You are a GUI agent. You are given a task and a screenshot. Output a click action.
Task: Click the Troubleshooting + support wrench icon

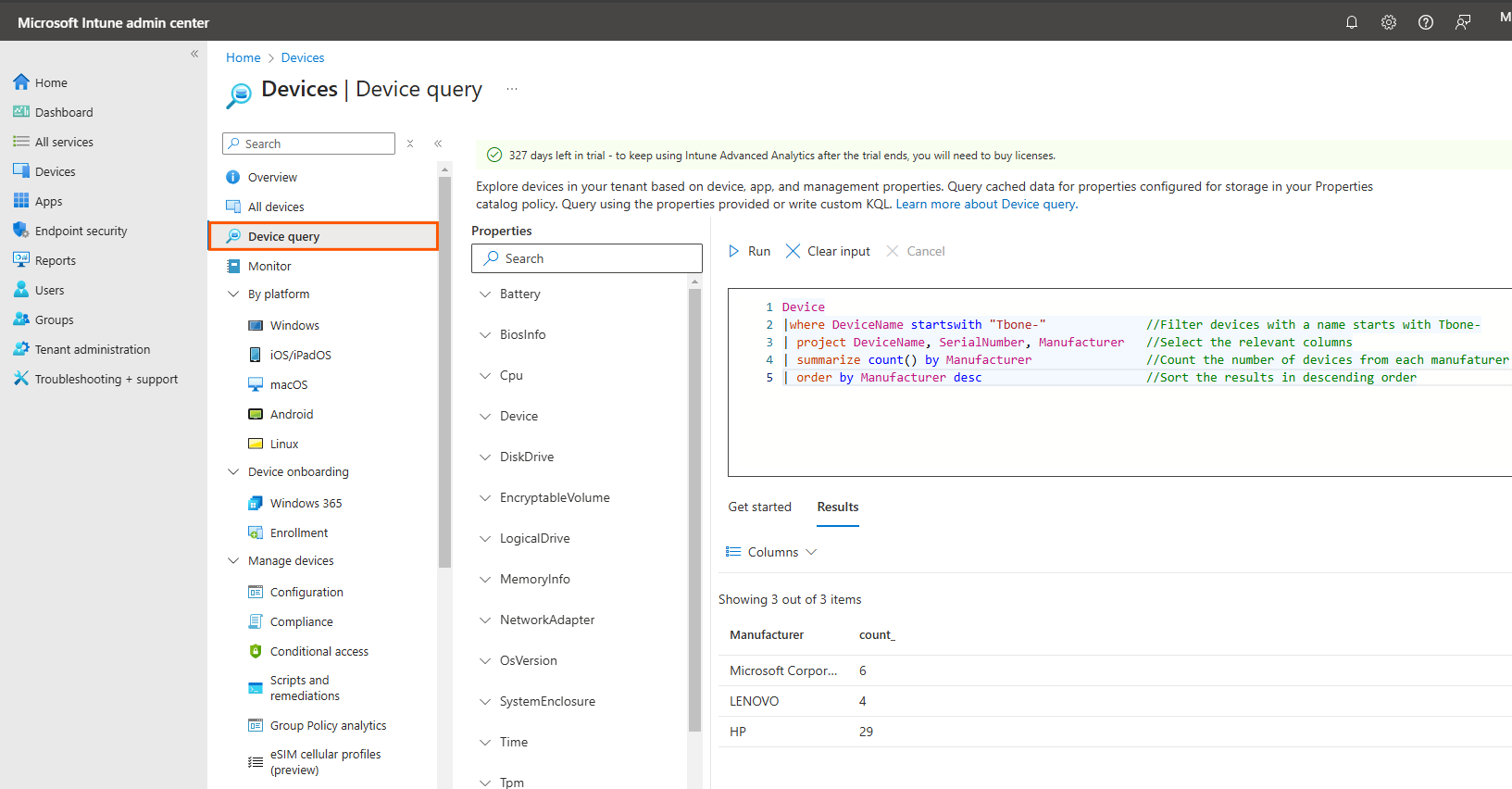[x=21, y=379]
